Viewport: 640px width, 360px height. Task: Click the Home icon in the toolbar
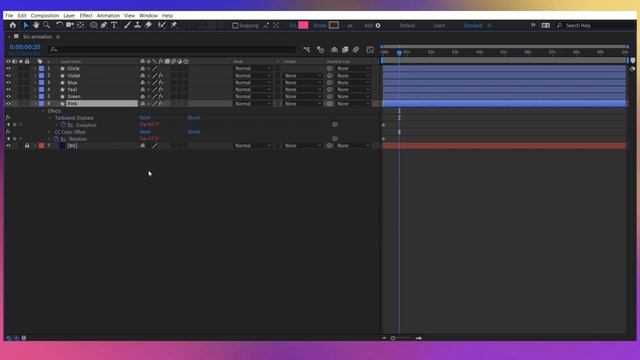pos(13,25)
